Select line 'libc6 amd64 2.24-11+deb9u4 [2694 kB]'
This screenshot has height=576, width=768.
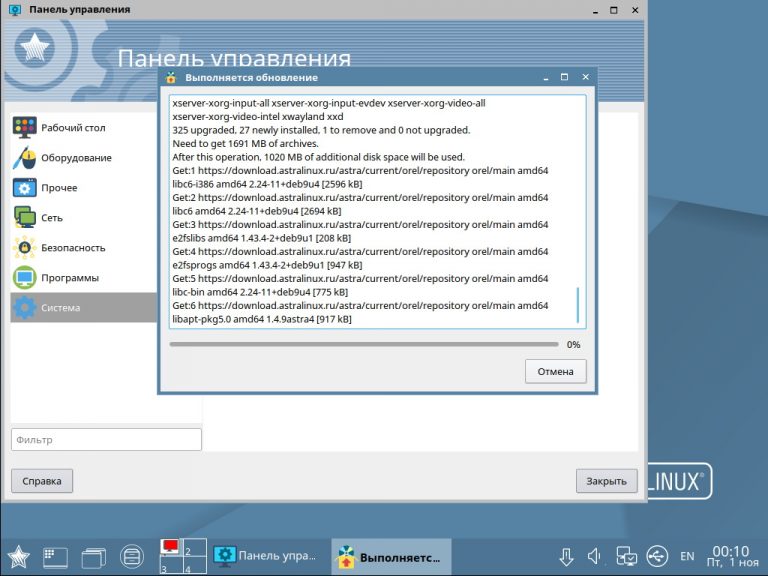[257, 211]
